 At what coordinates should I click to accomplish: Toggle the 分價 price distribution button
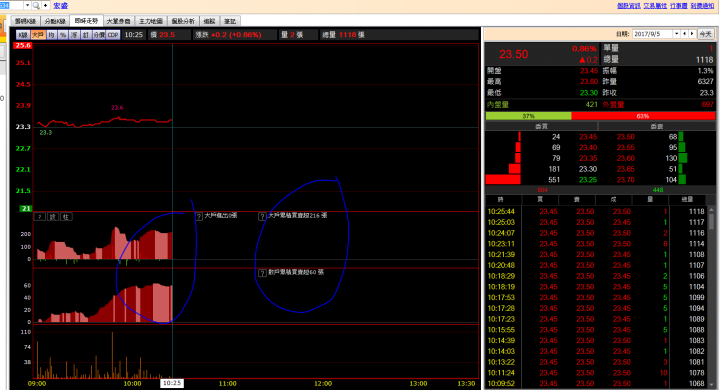(x=99, y=35)
